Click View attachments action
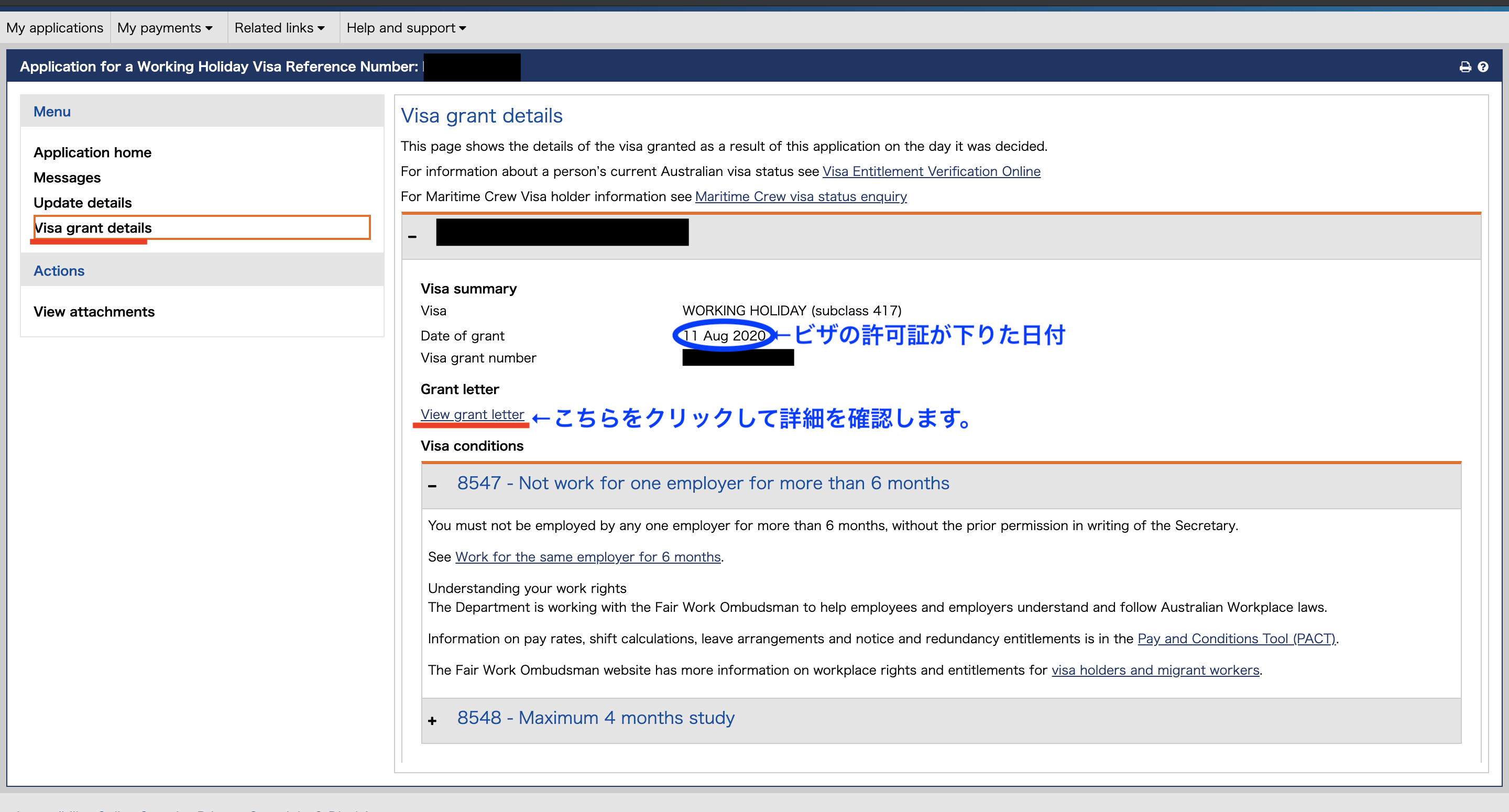1509x812 pixels. 94,312
